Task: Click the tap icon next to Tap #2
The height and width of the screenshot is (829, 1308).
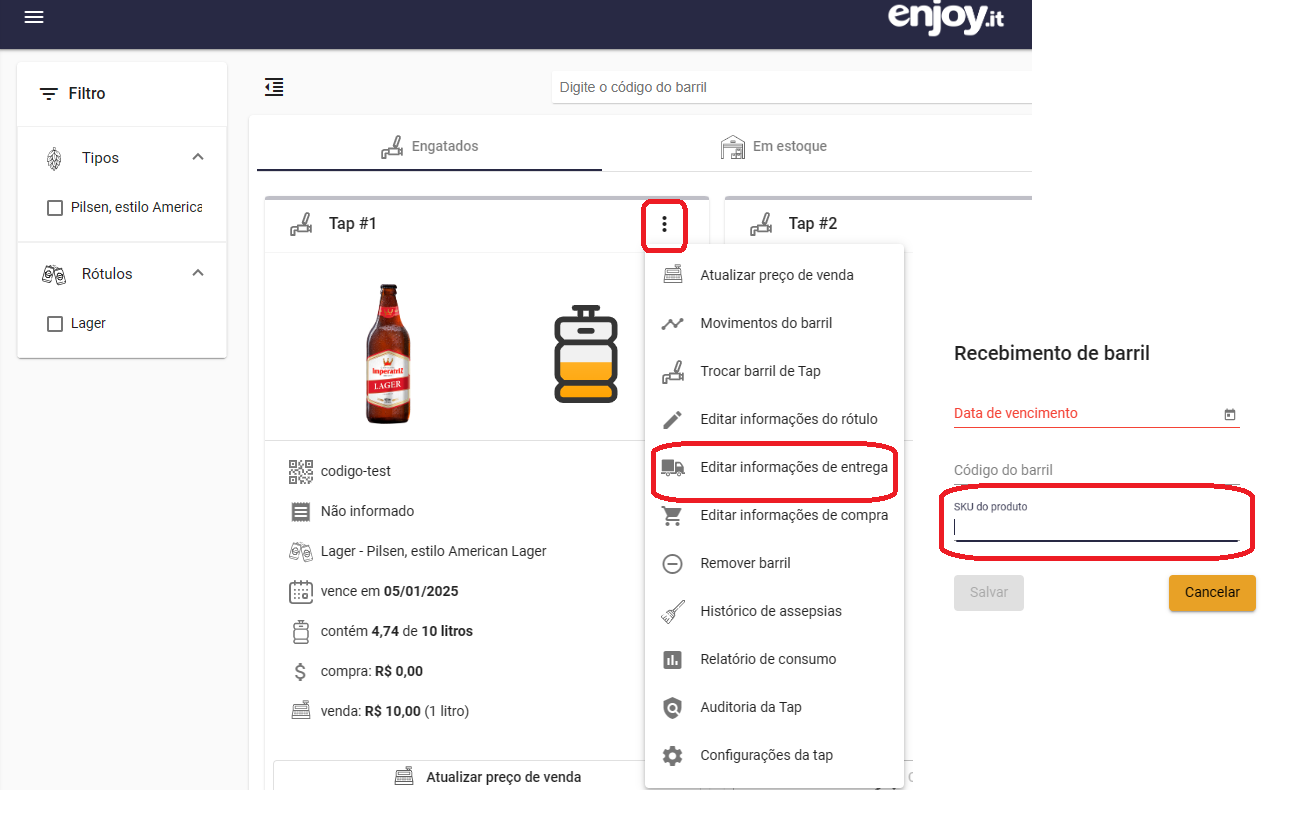Action: 761,224
